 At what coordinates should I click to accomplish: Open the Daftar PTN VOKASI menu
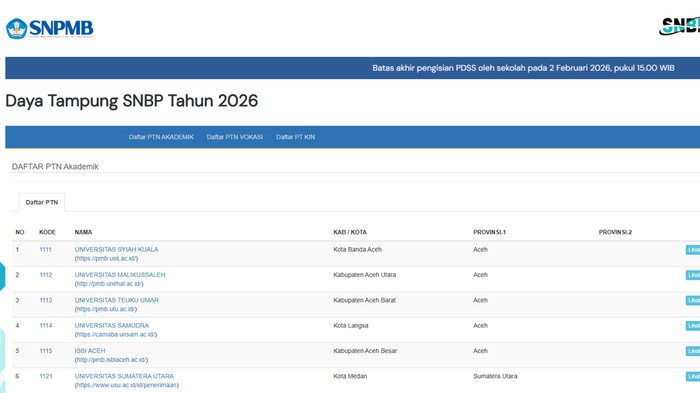click(235, 137)
